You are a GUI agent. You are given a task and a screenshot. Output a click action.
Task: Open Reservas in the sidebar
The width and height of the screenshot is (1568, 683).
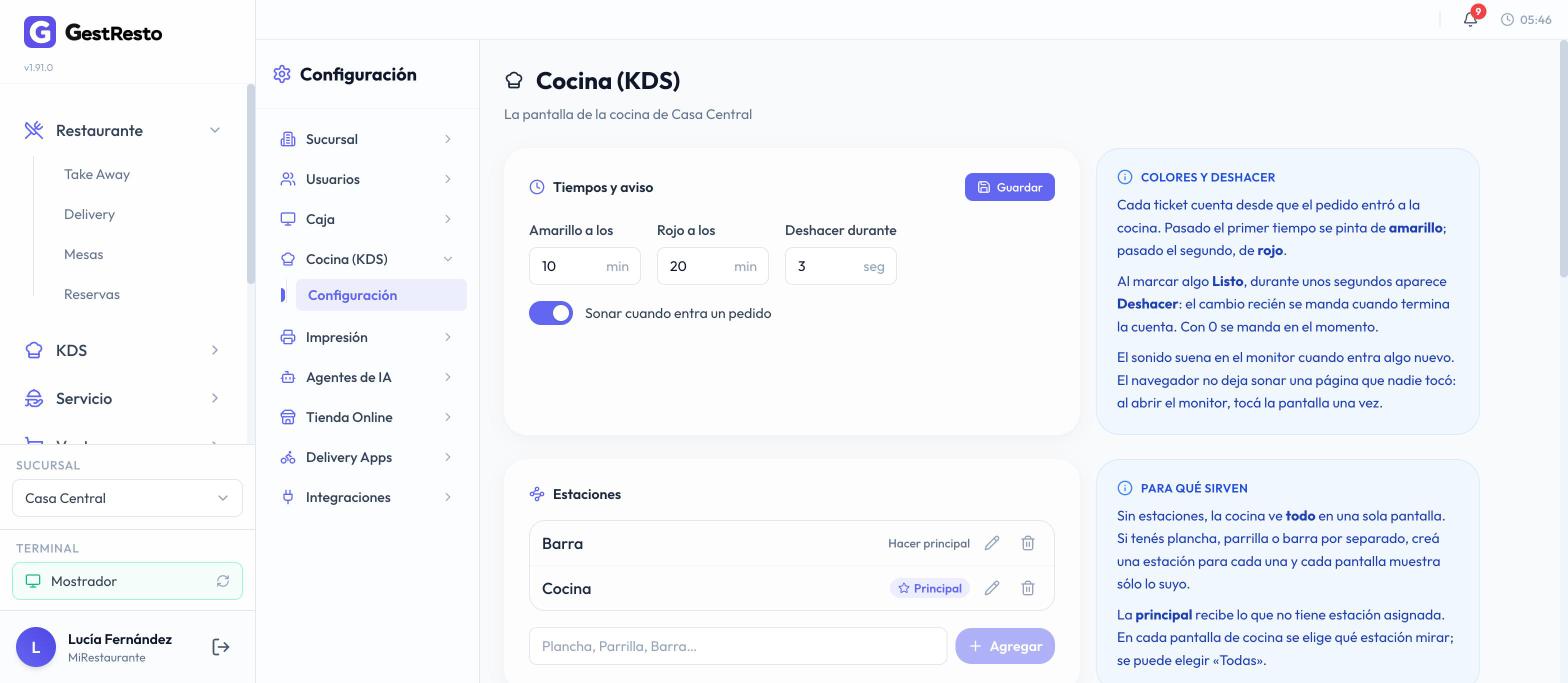92,294
